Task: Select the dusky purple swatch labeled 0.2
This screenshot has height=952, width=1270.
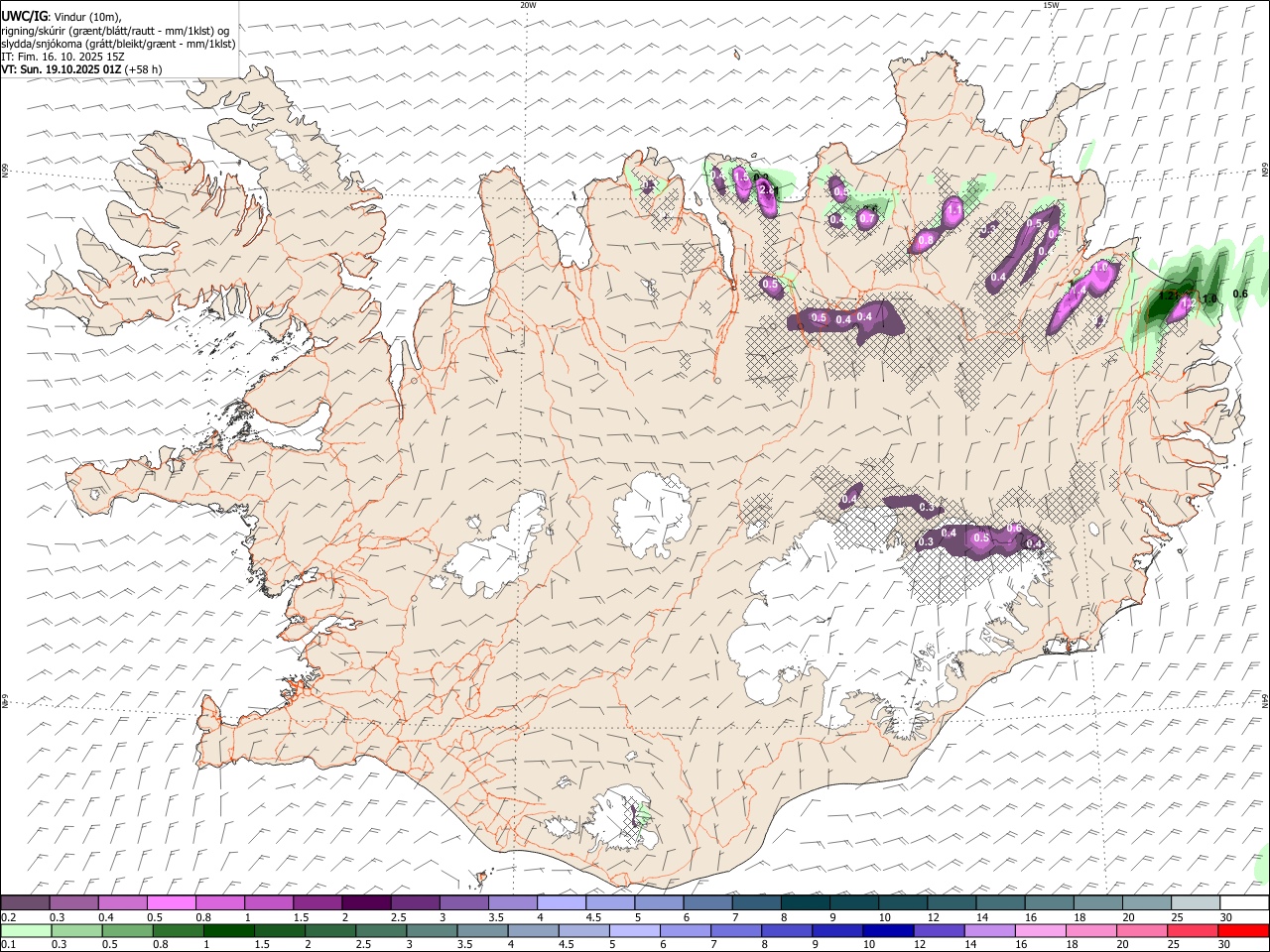Action: point(25,902)
